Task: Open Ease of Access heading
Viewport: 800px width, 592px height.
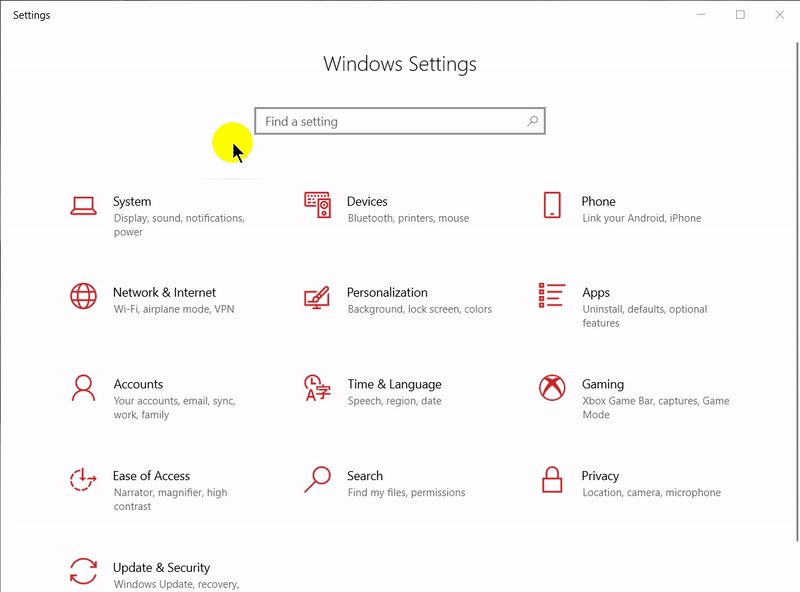Action: [152, 476]
